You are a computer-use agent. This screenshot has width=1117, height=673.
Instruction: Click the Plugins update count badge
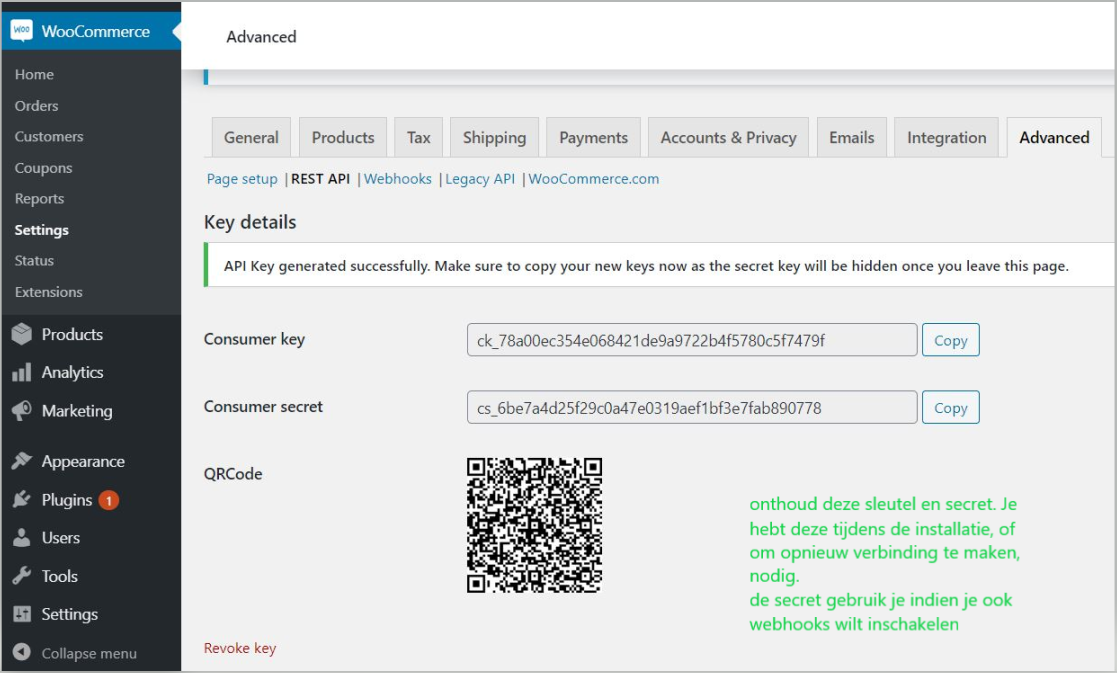coord(109,501)
